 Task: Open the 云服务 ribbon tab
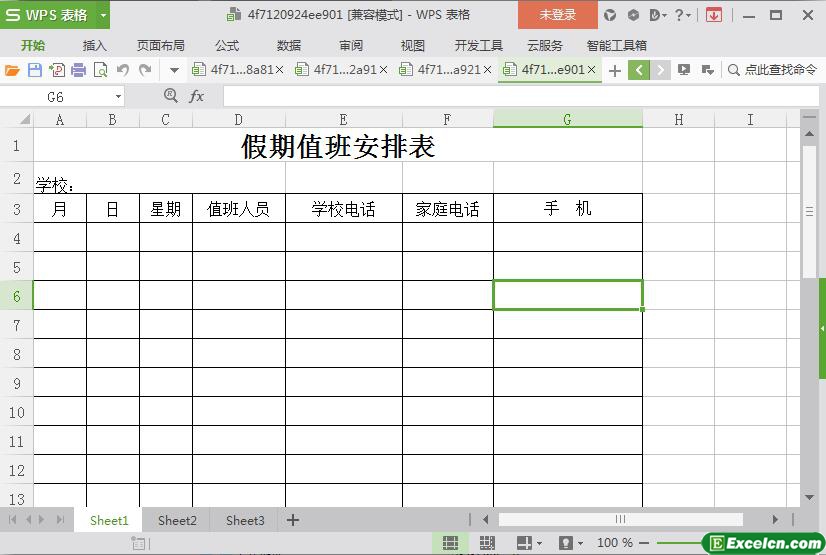pos(545,45)
